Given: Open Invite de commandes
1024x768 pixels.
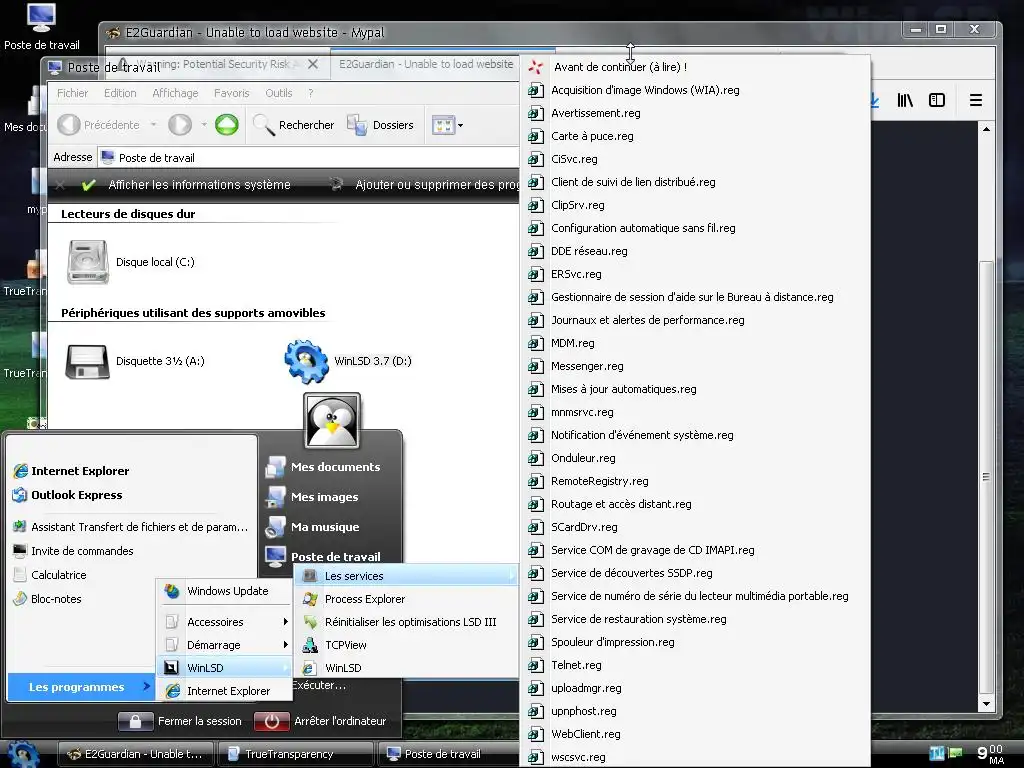Looking at the screenshot, I should point(73,551).
